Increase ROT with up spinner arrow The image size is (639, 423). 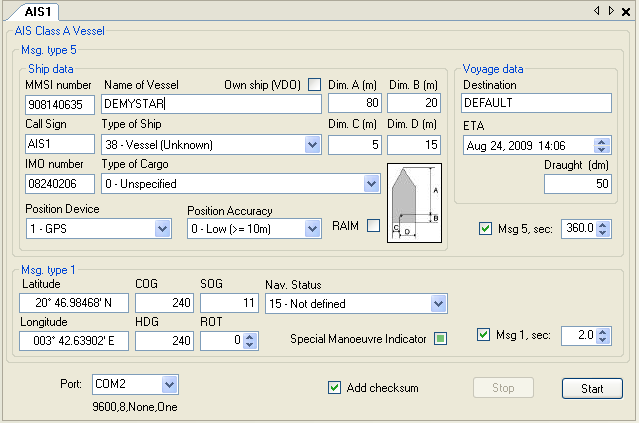[250, 337]
